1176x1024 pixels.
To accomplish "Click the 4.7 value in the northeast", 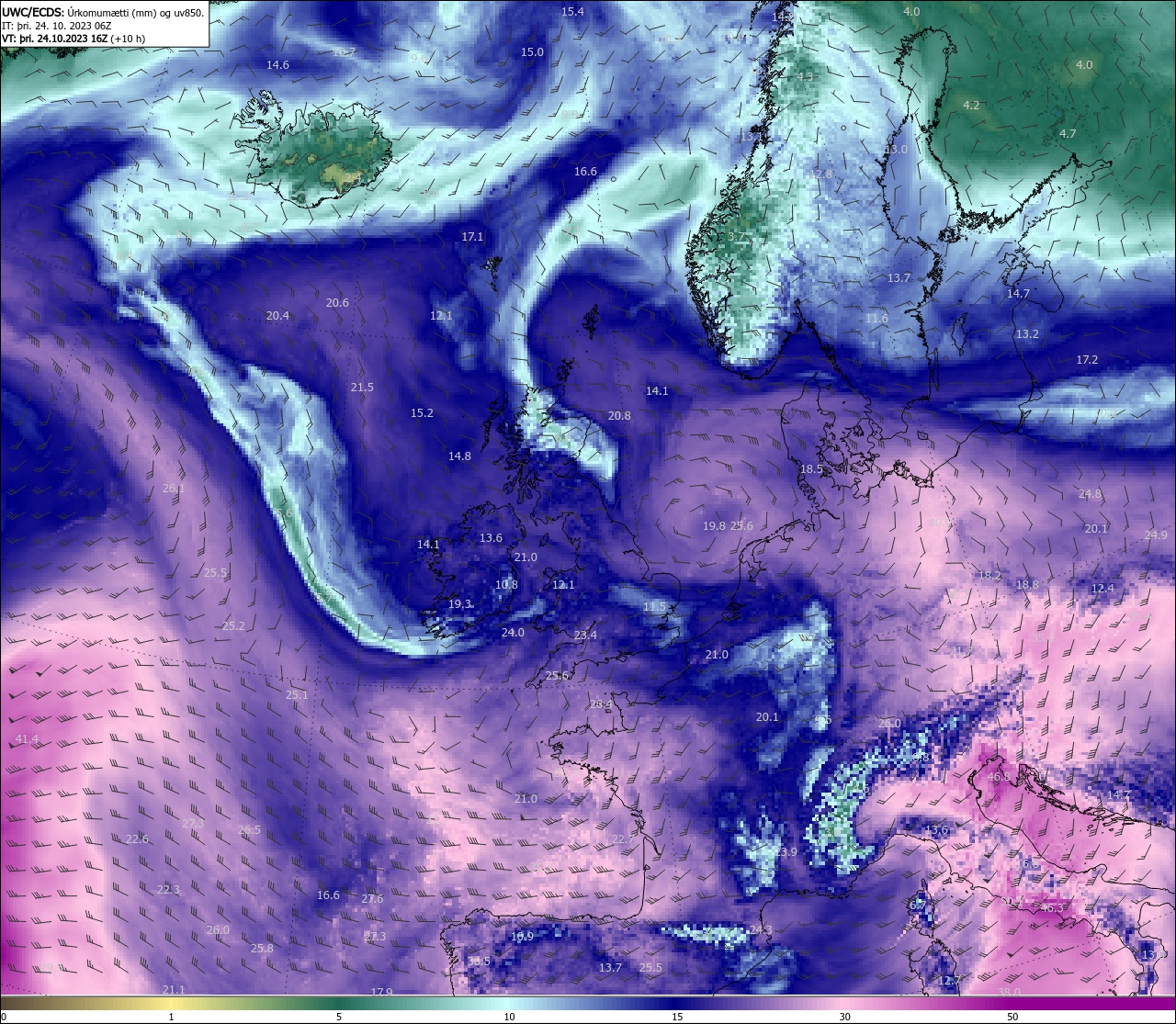I will point(1068,134).
